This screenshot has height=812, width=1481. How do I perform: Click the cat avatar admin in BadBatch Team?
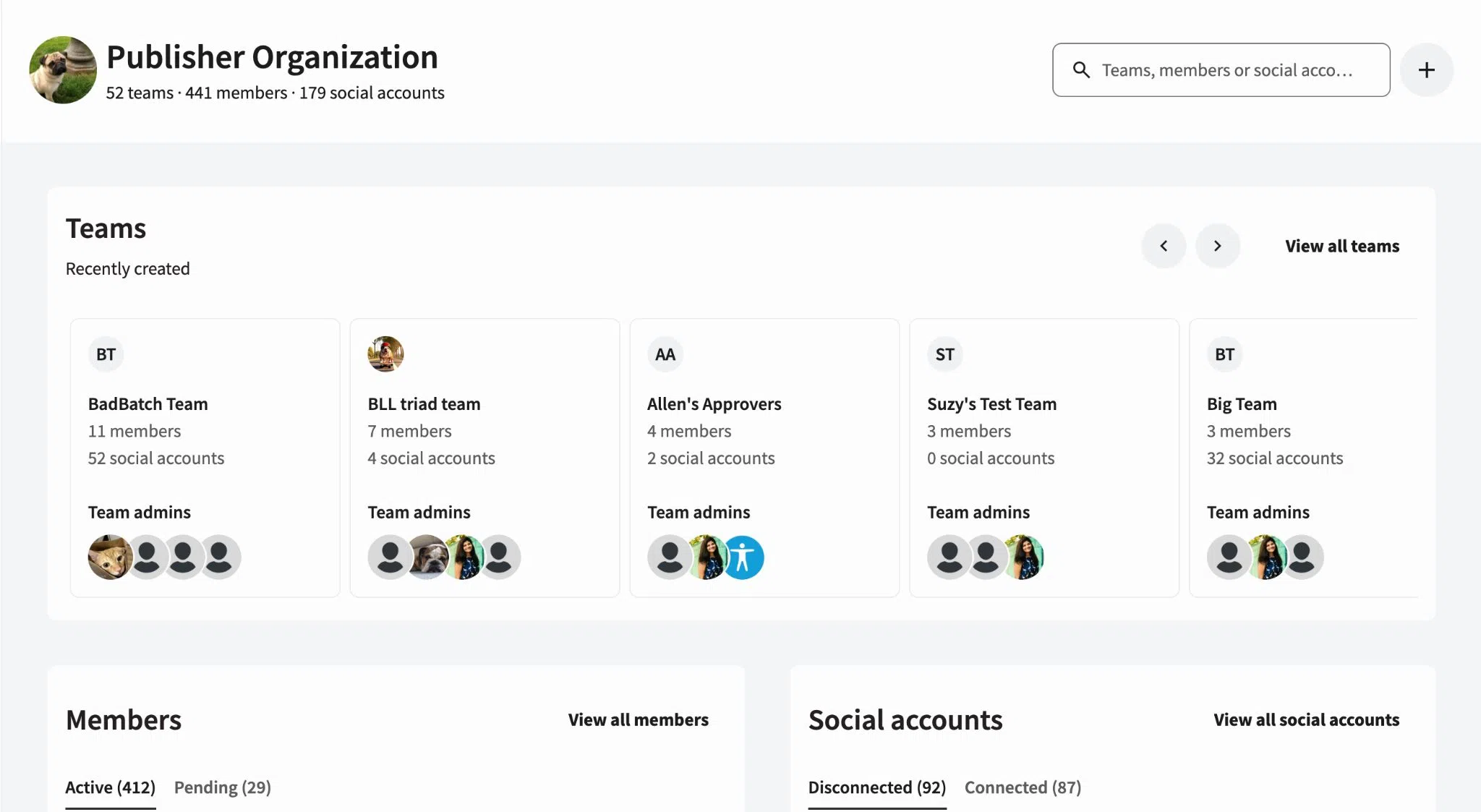click(110, 557)
